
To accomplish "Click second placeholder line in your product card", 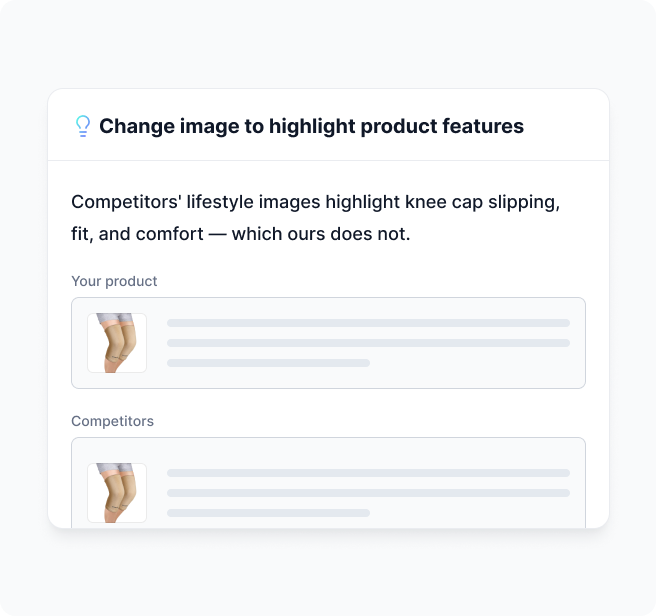I will coord(369,343).
